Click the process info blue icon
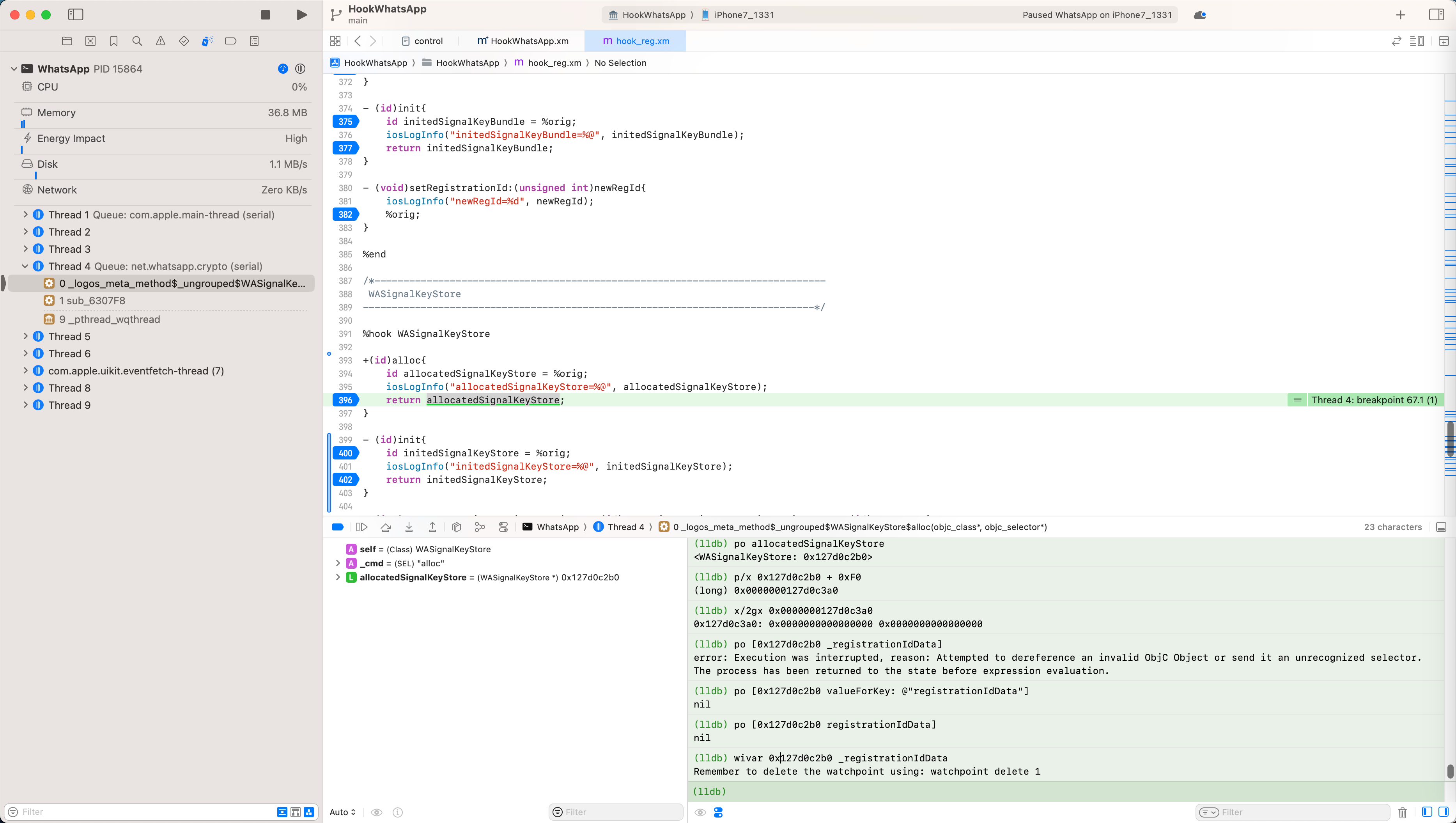Viewport: 1456px width, 823px height. (283, 69)
